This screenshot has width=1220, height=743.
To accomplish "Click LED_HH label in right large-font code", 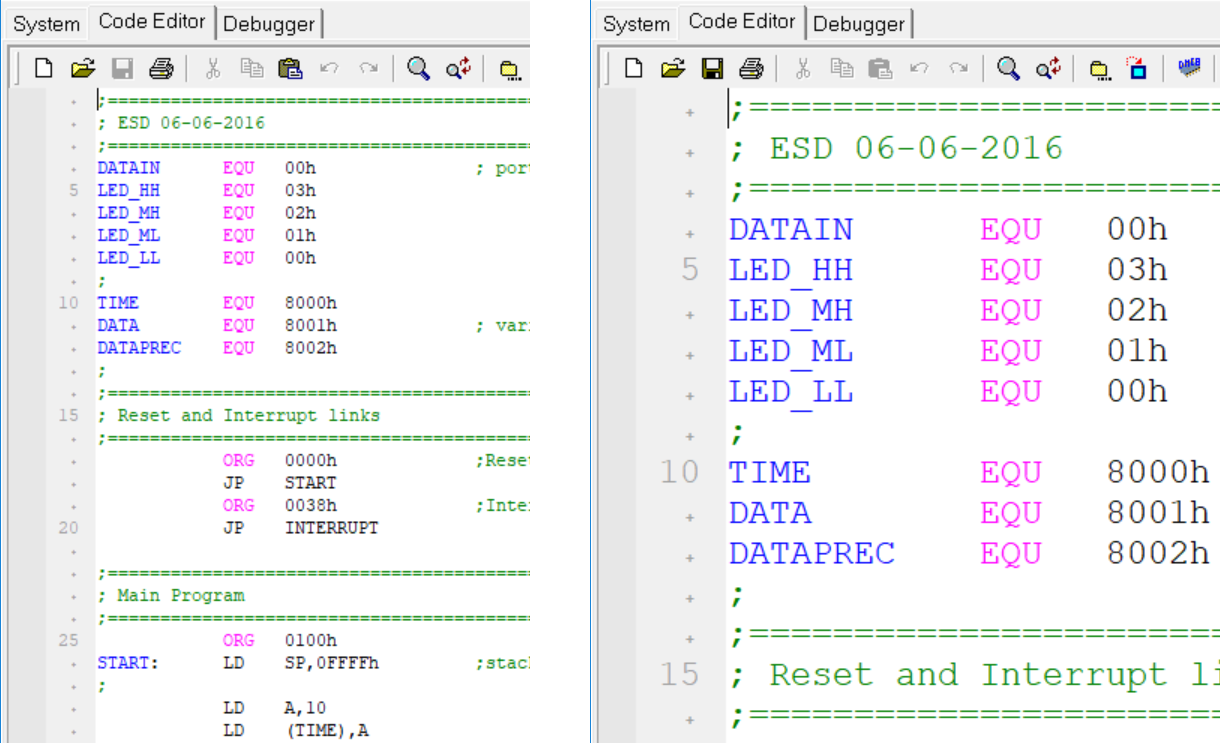I will pyautogui.click(x=791, y=270).
